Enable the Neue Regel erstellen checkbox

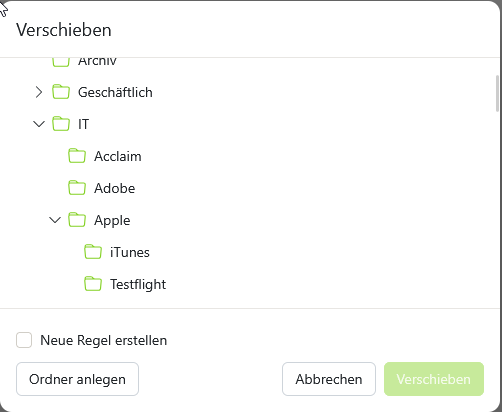[x=24, y=340]
